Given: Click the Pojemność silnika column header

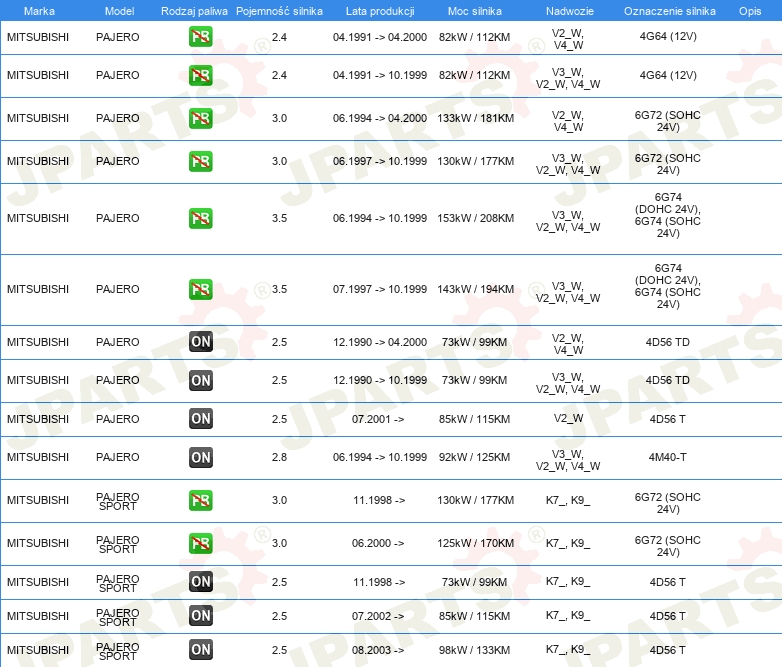Looking at the screenshot, I should point(279,11).
